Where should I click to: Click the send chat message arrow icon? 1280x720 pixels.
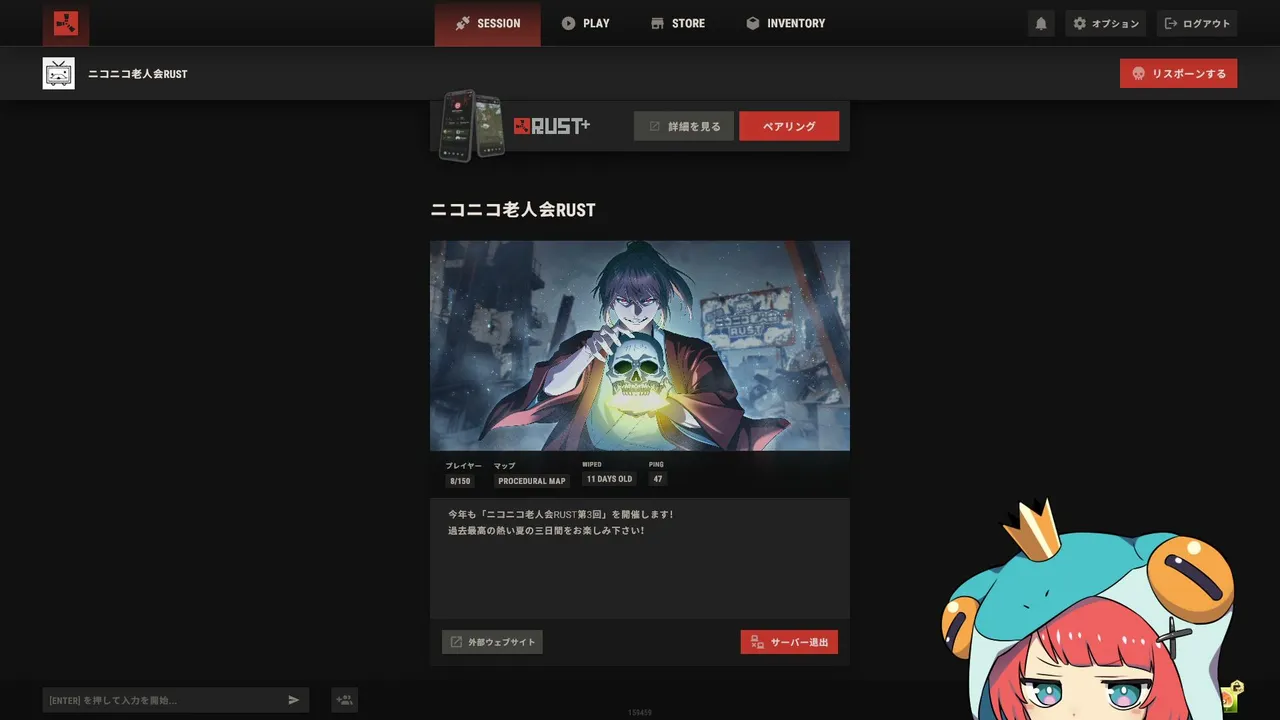(x=294, y=700)
